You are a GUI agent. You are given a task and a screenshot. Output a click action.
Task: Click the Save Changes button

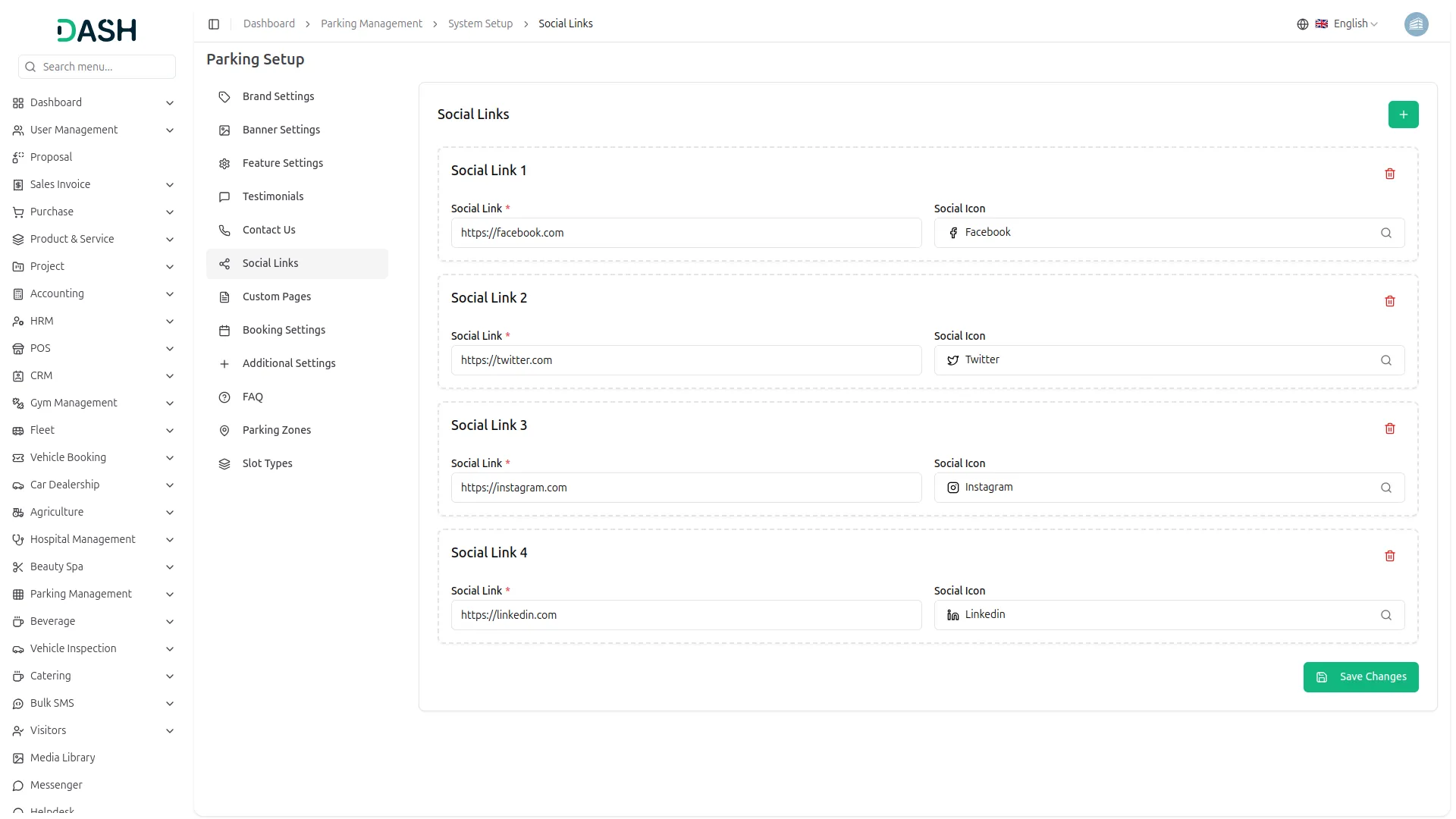[x=1360, y=676]
